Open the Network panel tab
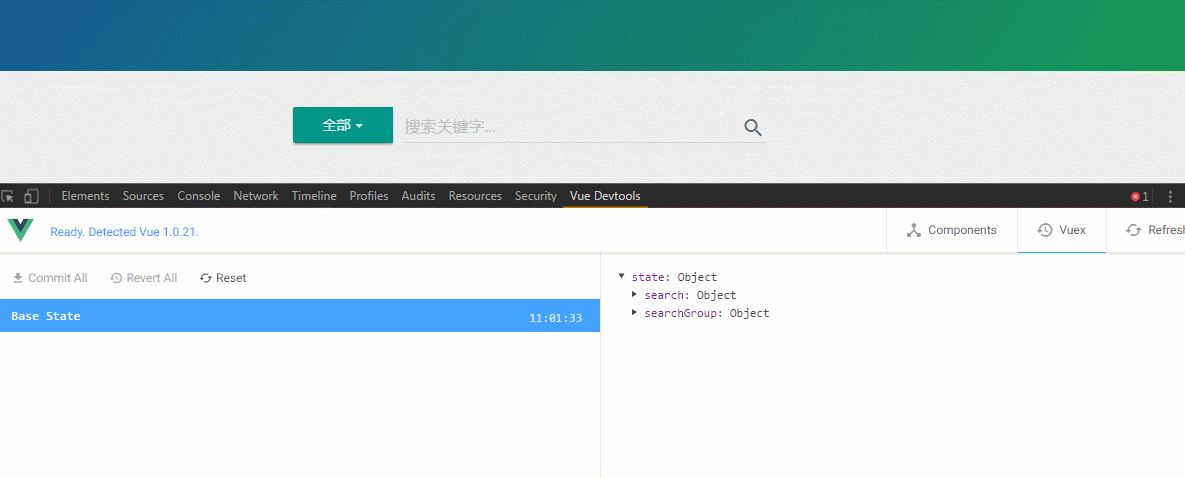Viewport: 1185px width, 478px height. coord(256,196)
